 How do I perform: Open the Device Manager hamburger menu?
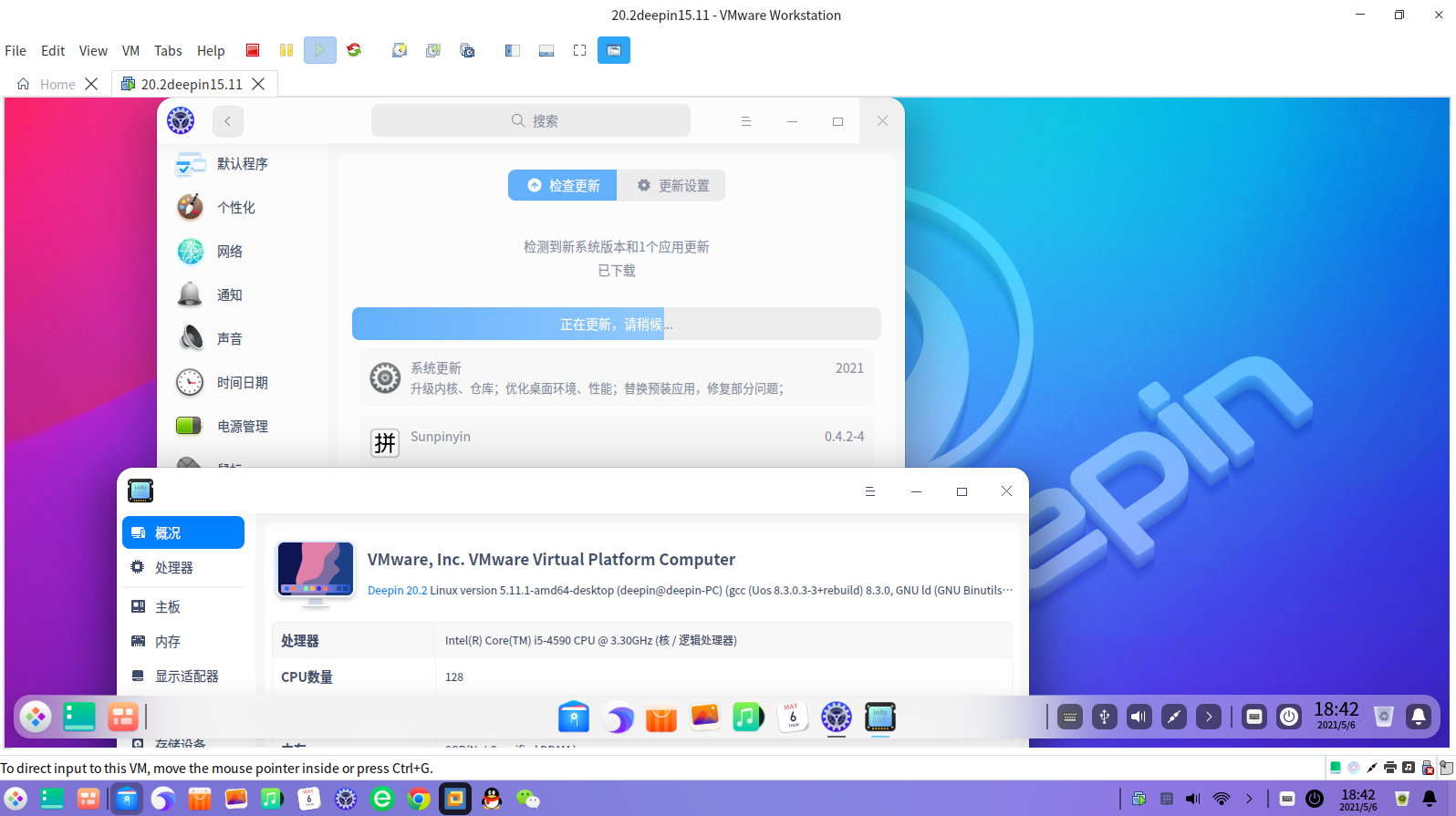(x=870, y=491)
